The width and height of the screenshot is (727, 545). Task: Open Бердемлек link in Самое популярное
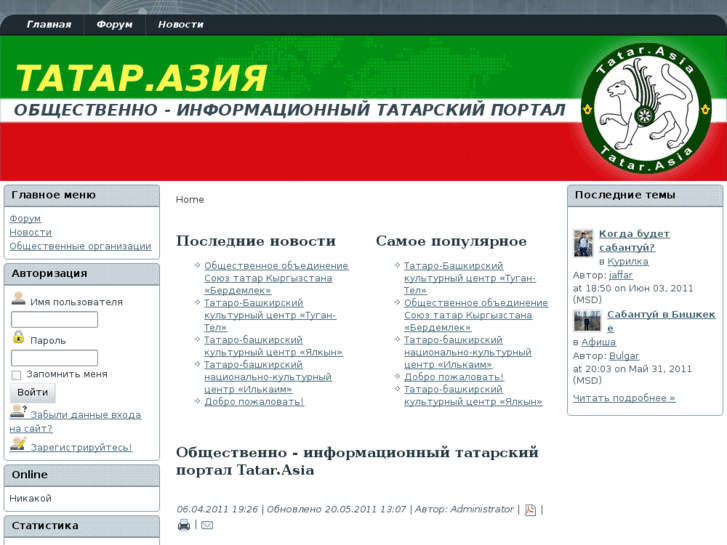click(x=476, y=315)
